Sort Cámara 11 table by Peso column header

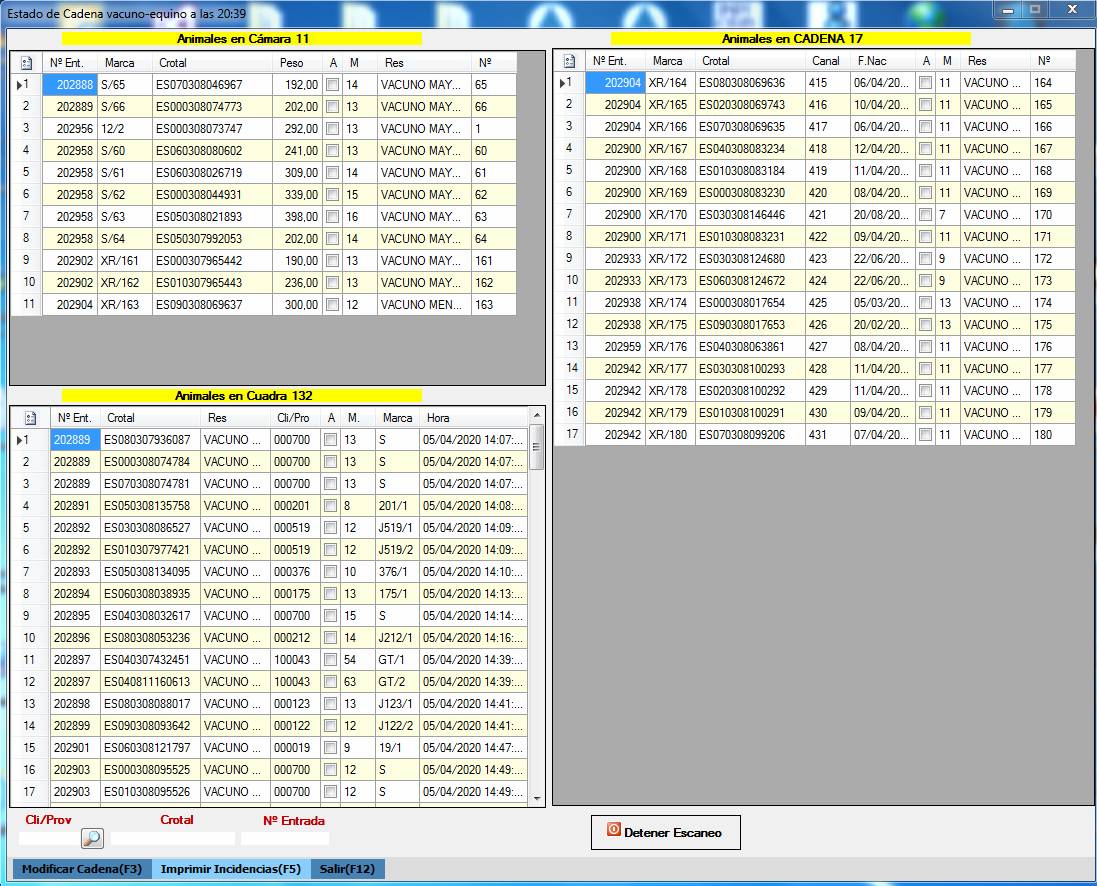[x=292, y=63]
